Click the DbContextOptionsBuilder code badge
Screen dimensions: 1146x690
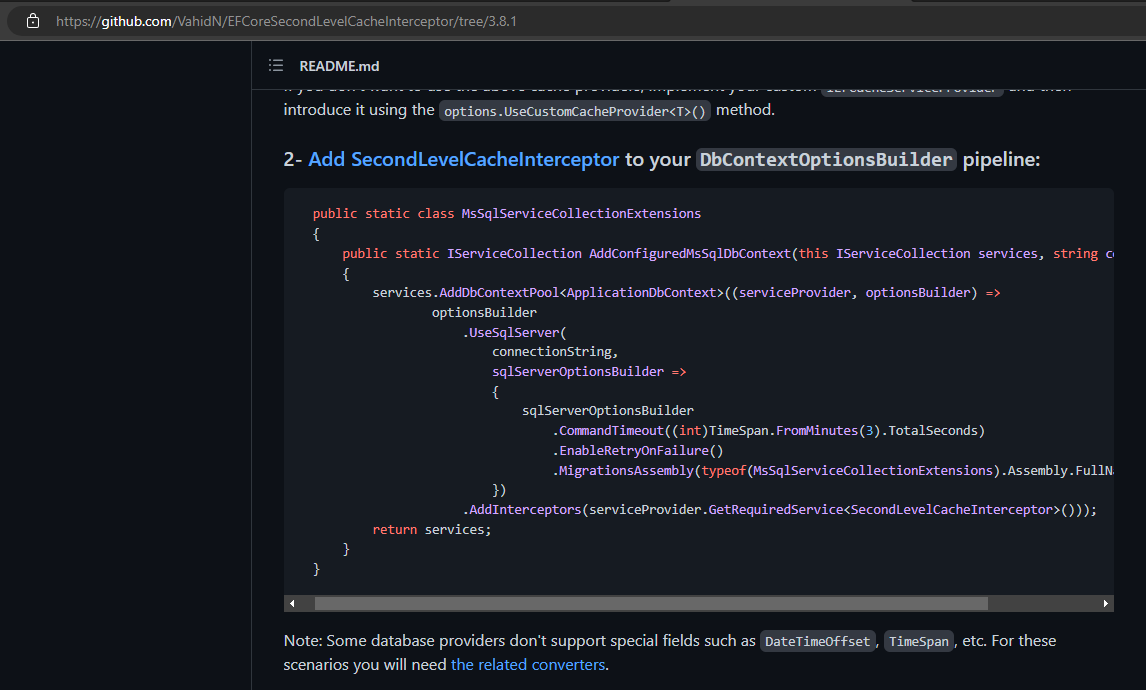pyautogui.click(x=826, y=159)
